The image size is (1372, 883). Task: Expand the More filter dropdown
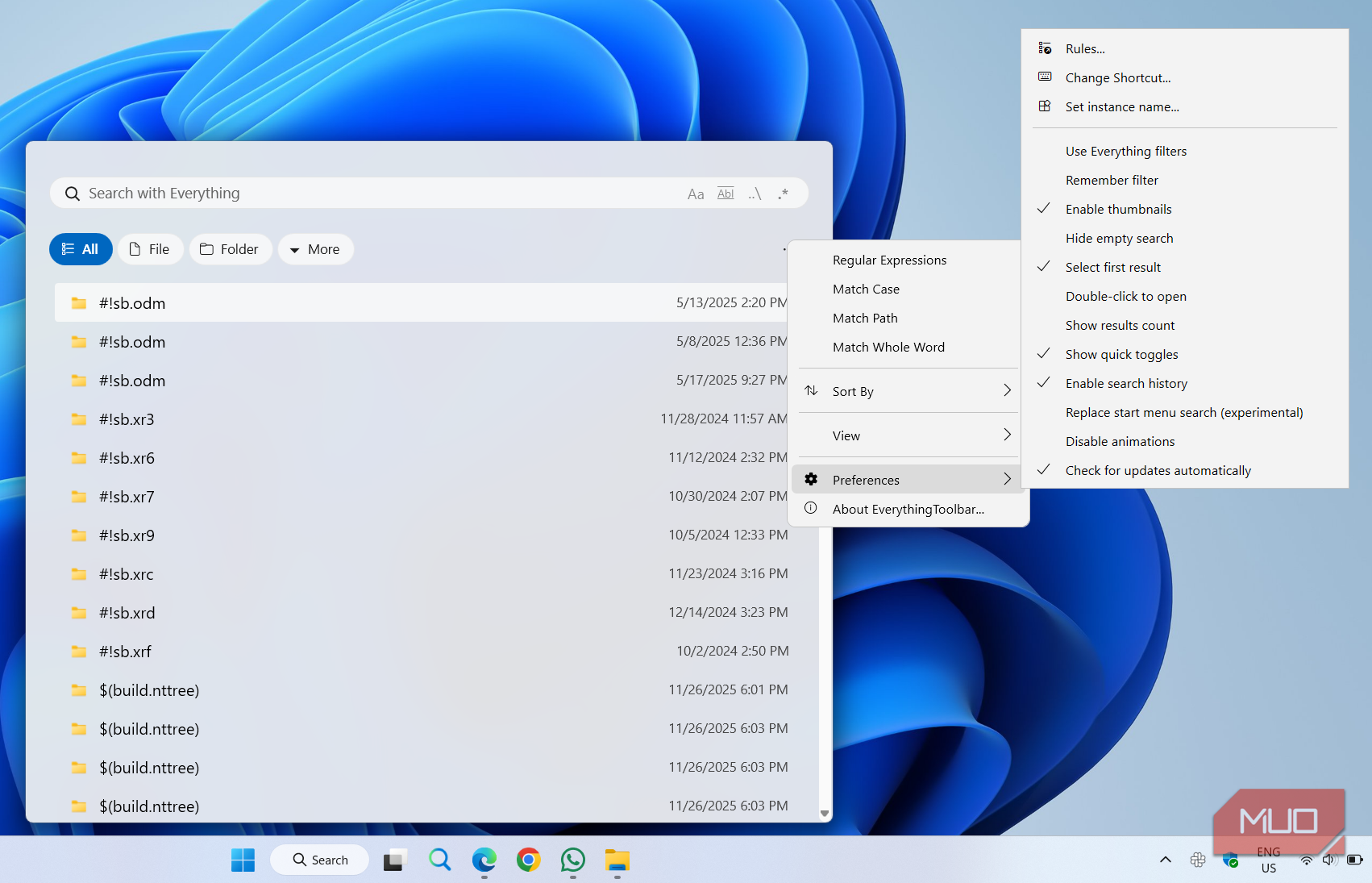[x=316, y=249]
